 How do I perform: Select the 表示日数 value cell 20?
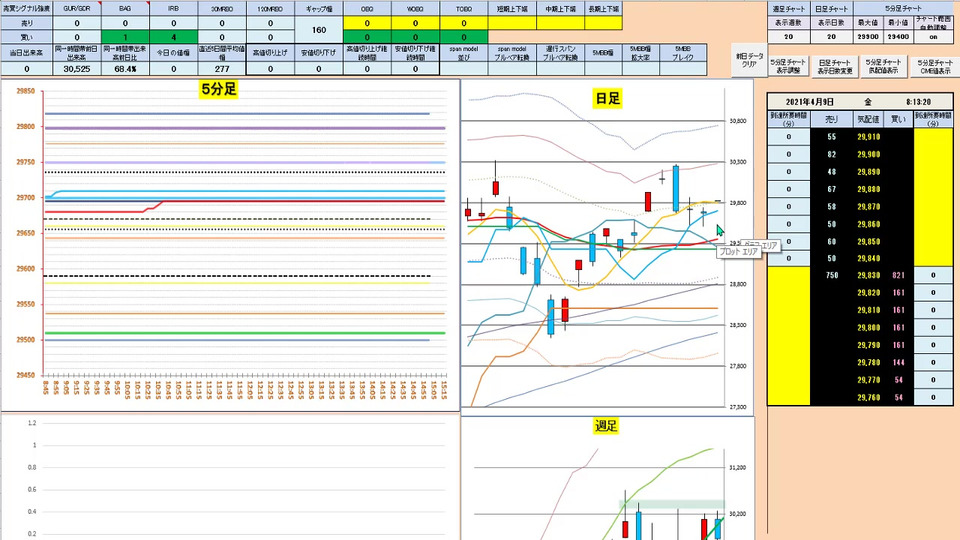tap(831, 37)
